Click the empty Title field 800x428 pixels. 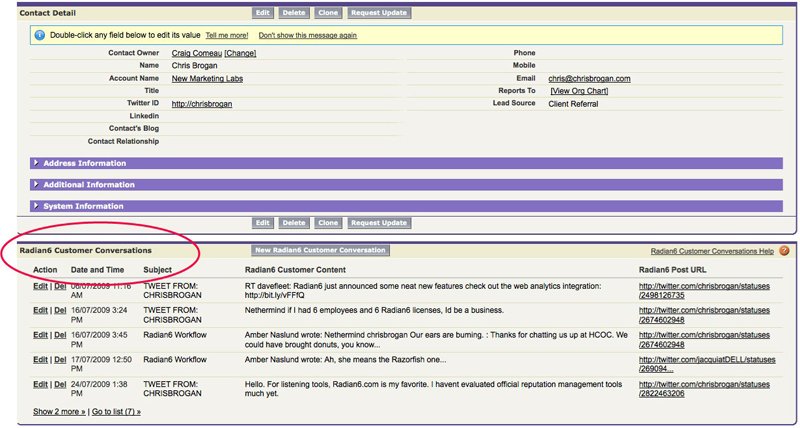[286, 91]
